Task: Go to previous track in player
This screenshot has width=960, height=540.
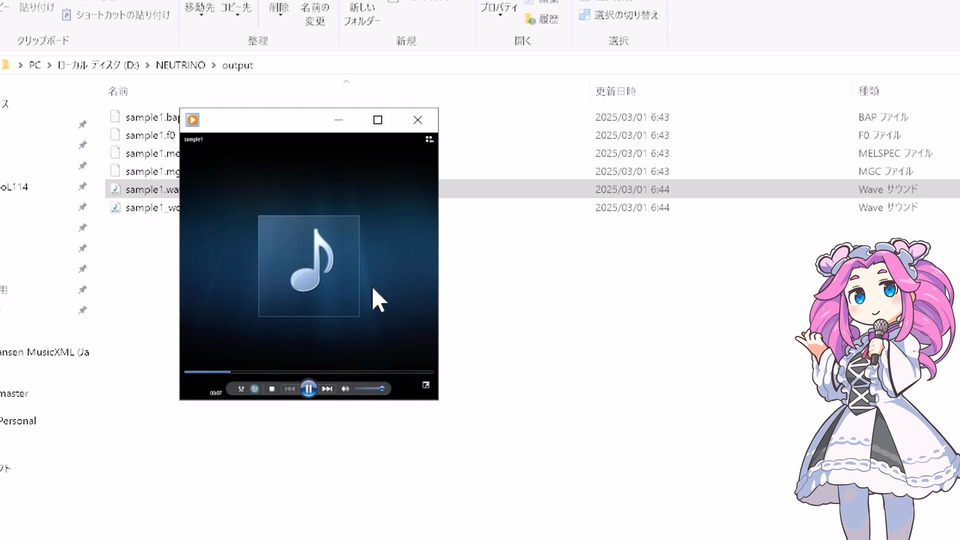Action: tap(290, 389)
